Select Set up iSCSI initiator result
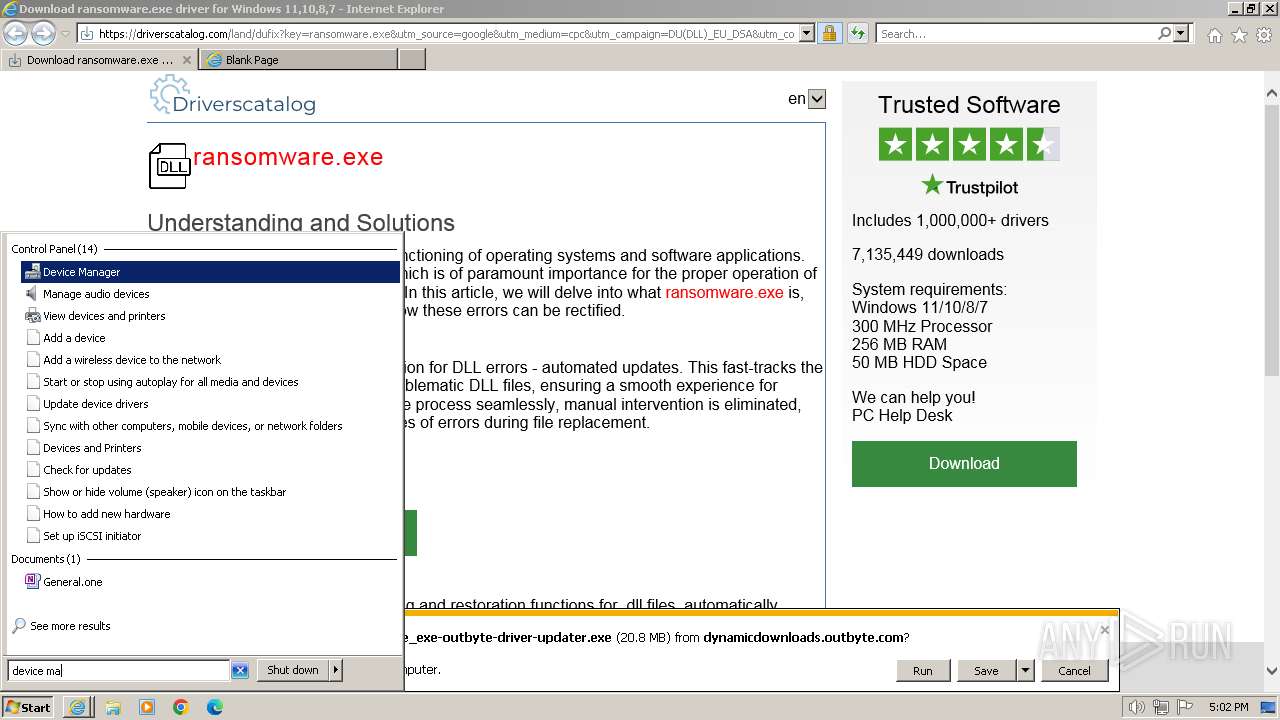Image resolution: width=1280 pixels, height=720 pixels. [x=210, y=536]
